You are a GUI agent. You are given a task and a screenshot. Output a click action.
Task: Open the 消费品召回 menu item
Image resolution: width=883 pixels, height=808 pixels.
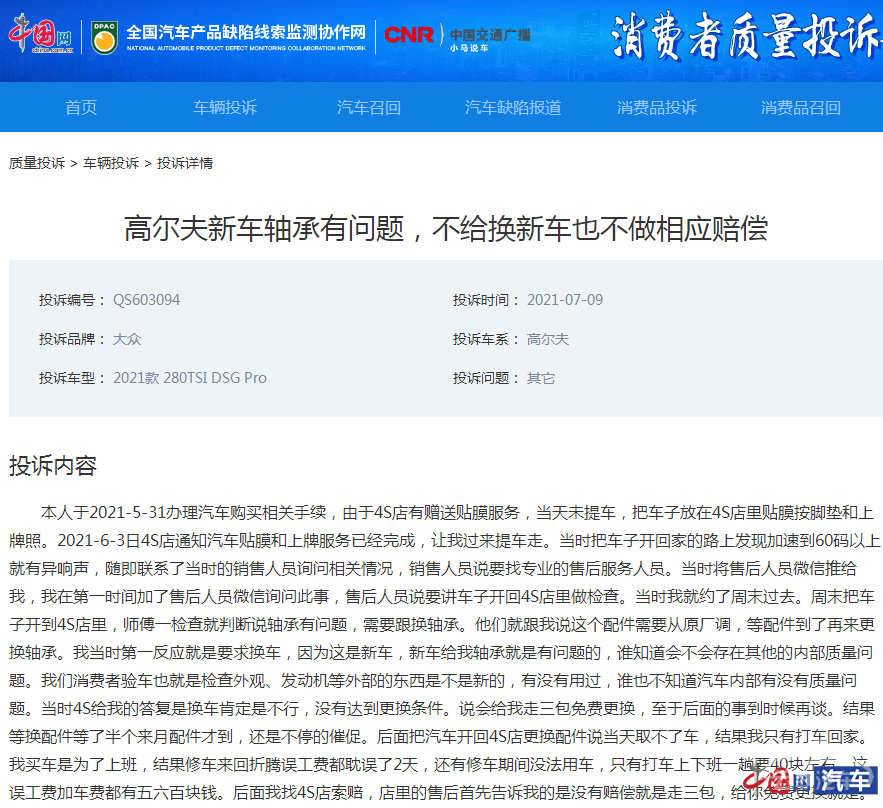click(x=801, y=108)
